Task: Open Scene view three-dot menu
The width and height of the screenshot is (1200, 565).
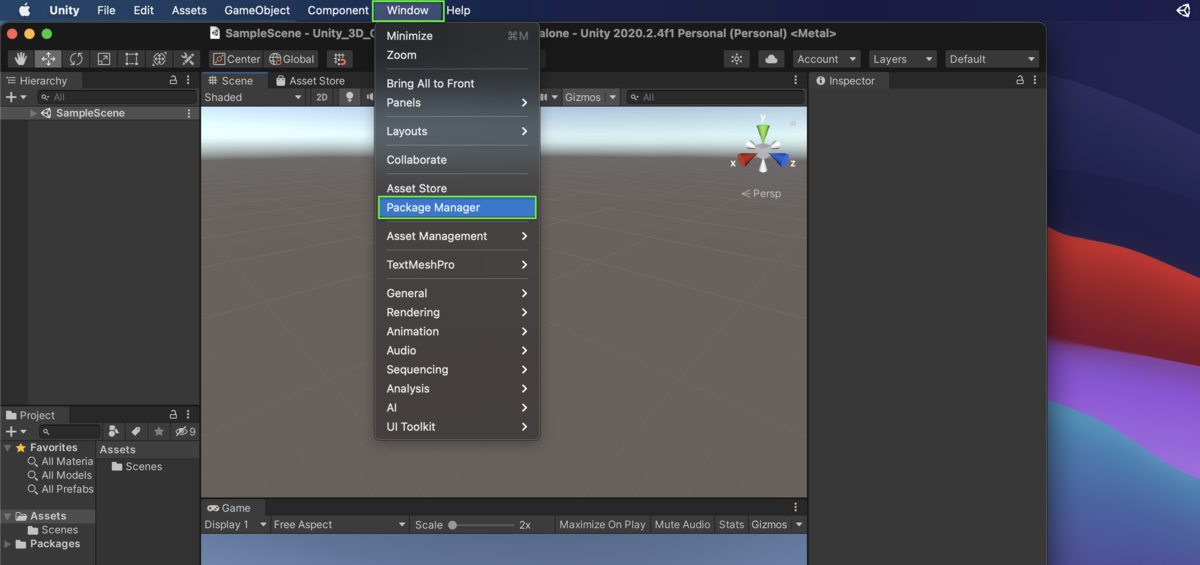Action: 796,80
